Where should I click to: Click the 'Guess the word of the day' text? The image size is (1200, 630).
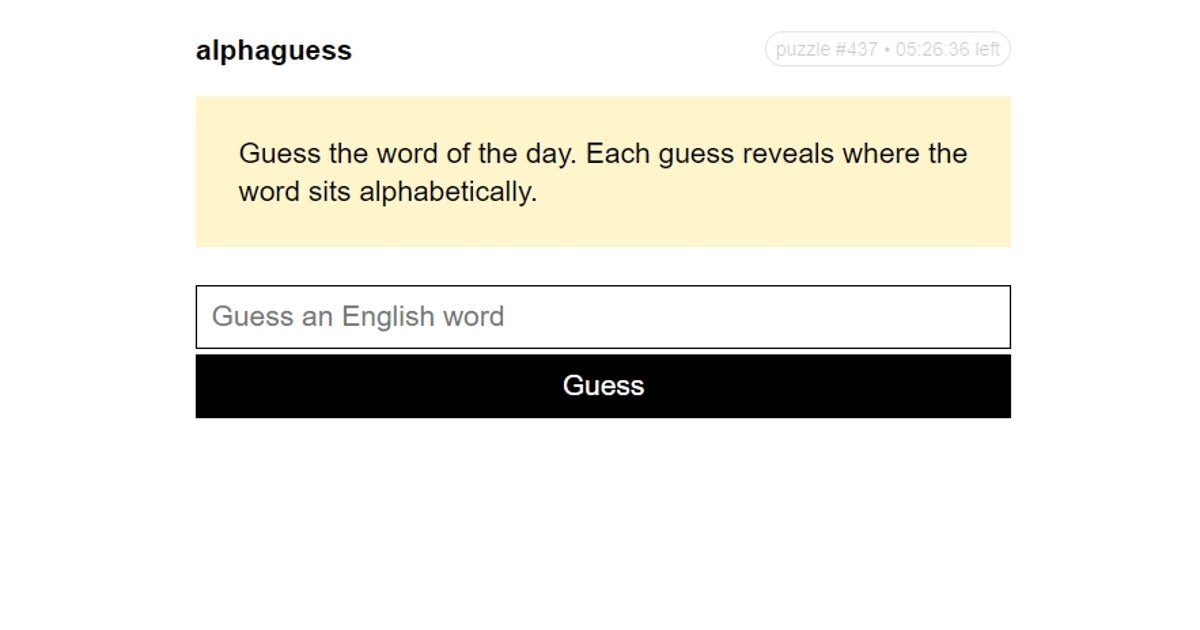tap(408, 154)
